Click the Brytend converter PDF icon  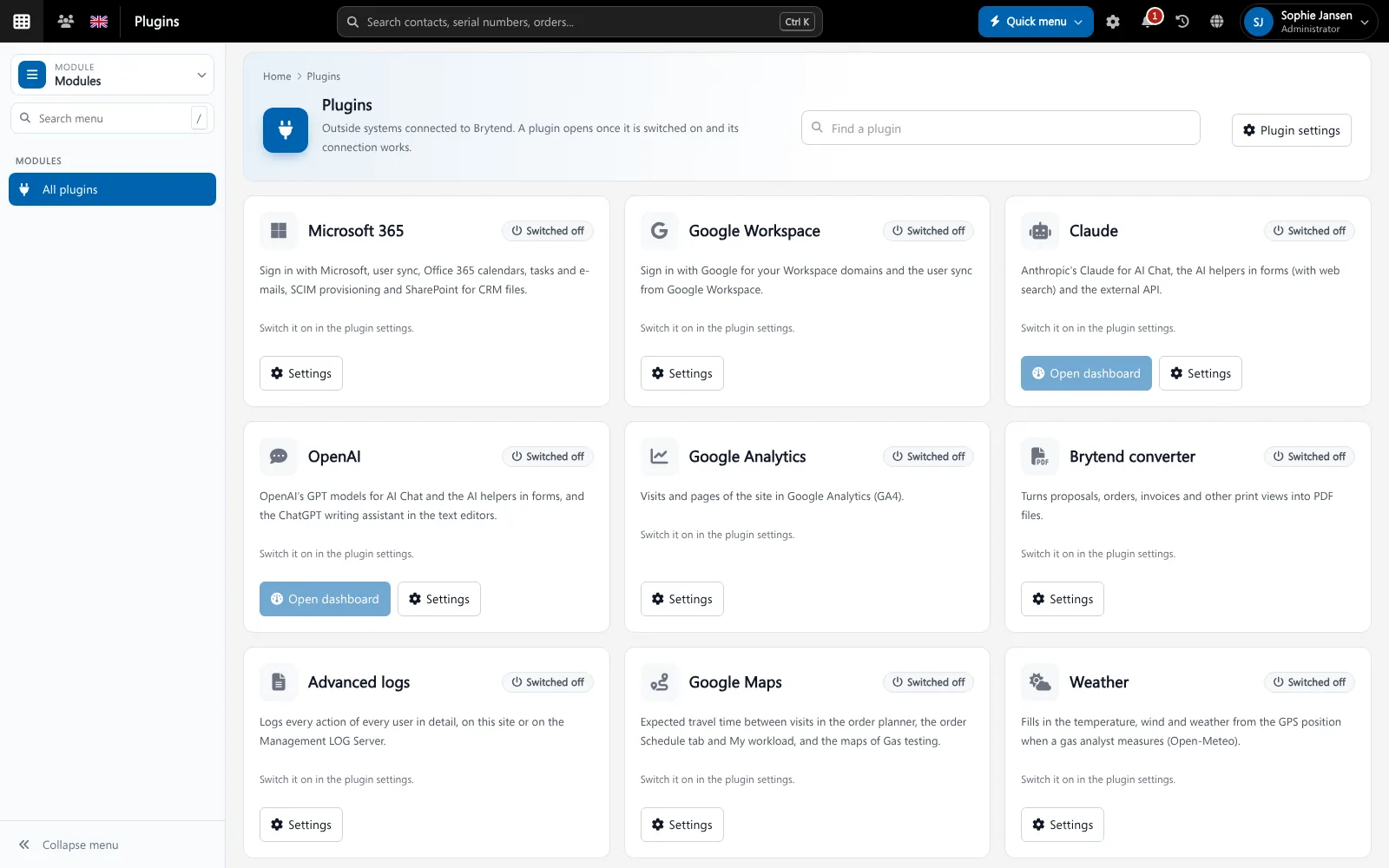tap(1040, 457)
